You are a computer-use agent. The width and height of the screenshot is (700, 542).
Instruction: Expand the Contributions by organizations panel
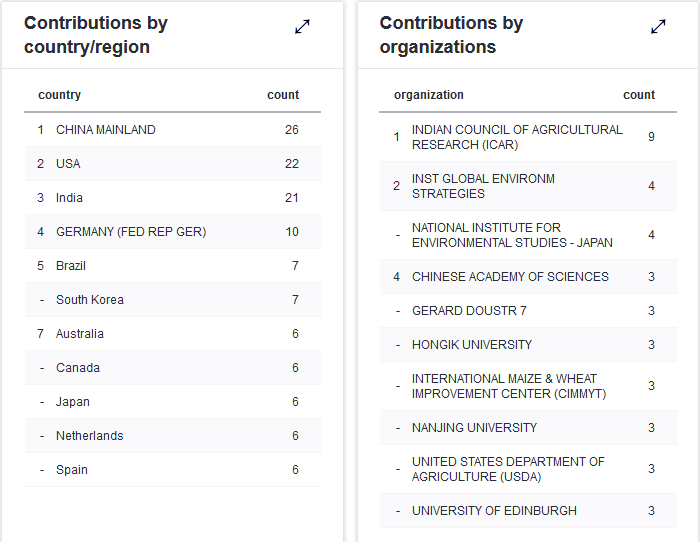click(x=658, y=27)
